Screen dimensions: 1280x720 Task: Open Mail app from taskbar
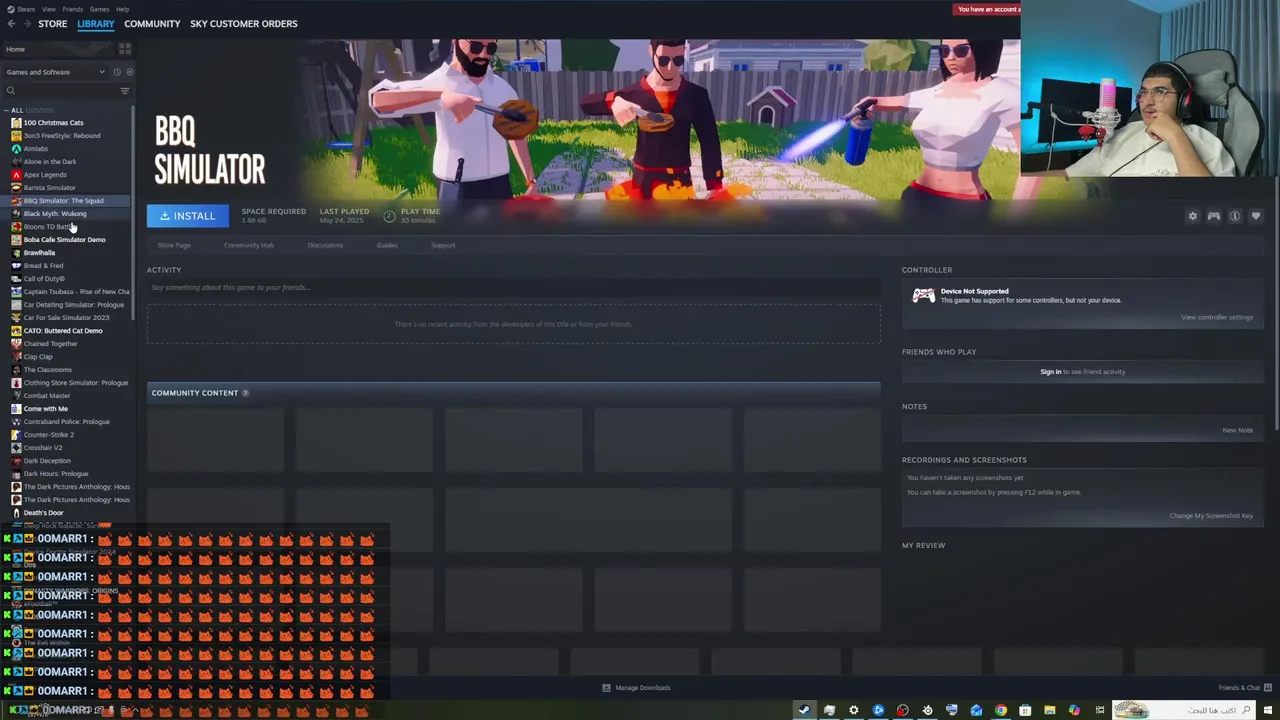(976, 710)
